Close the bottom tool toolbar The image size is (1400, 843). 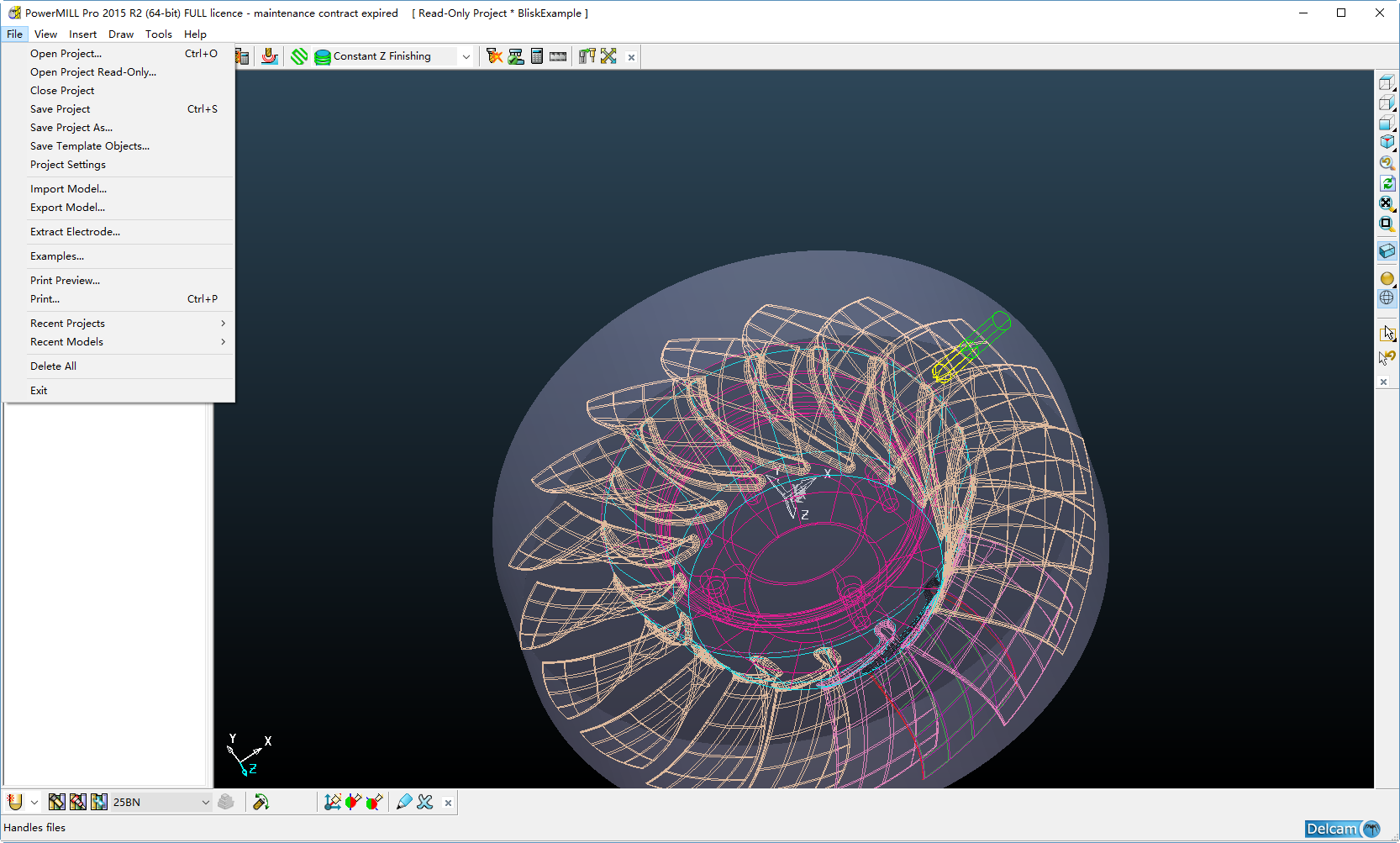(x=449, y=803)
